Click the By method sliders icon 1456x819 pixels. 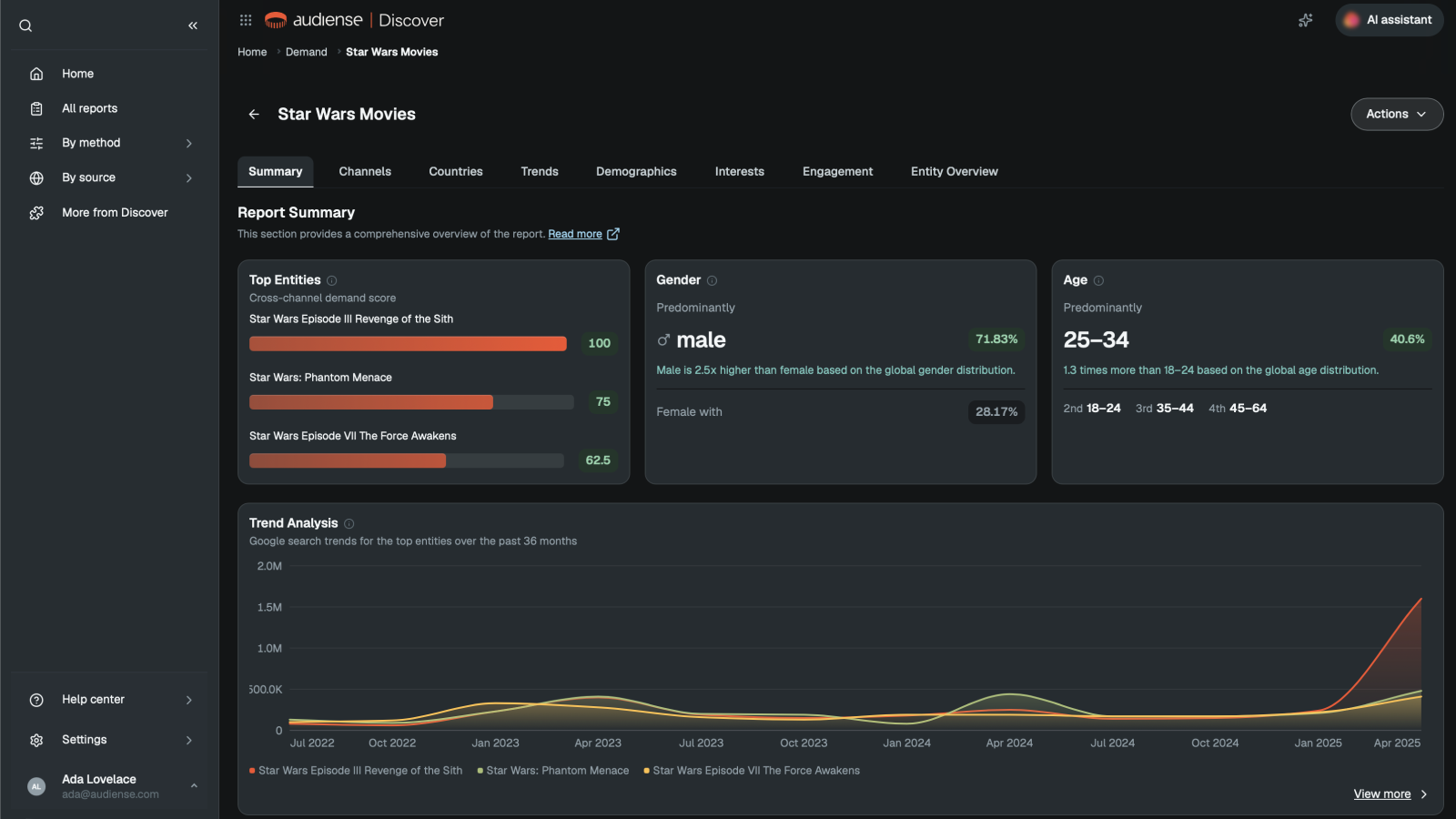click(36, 143)
